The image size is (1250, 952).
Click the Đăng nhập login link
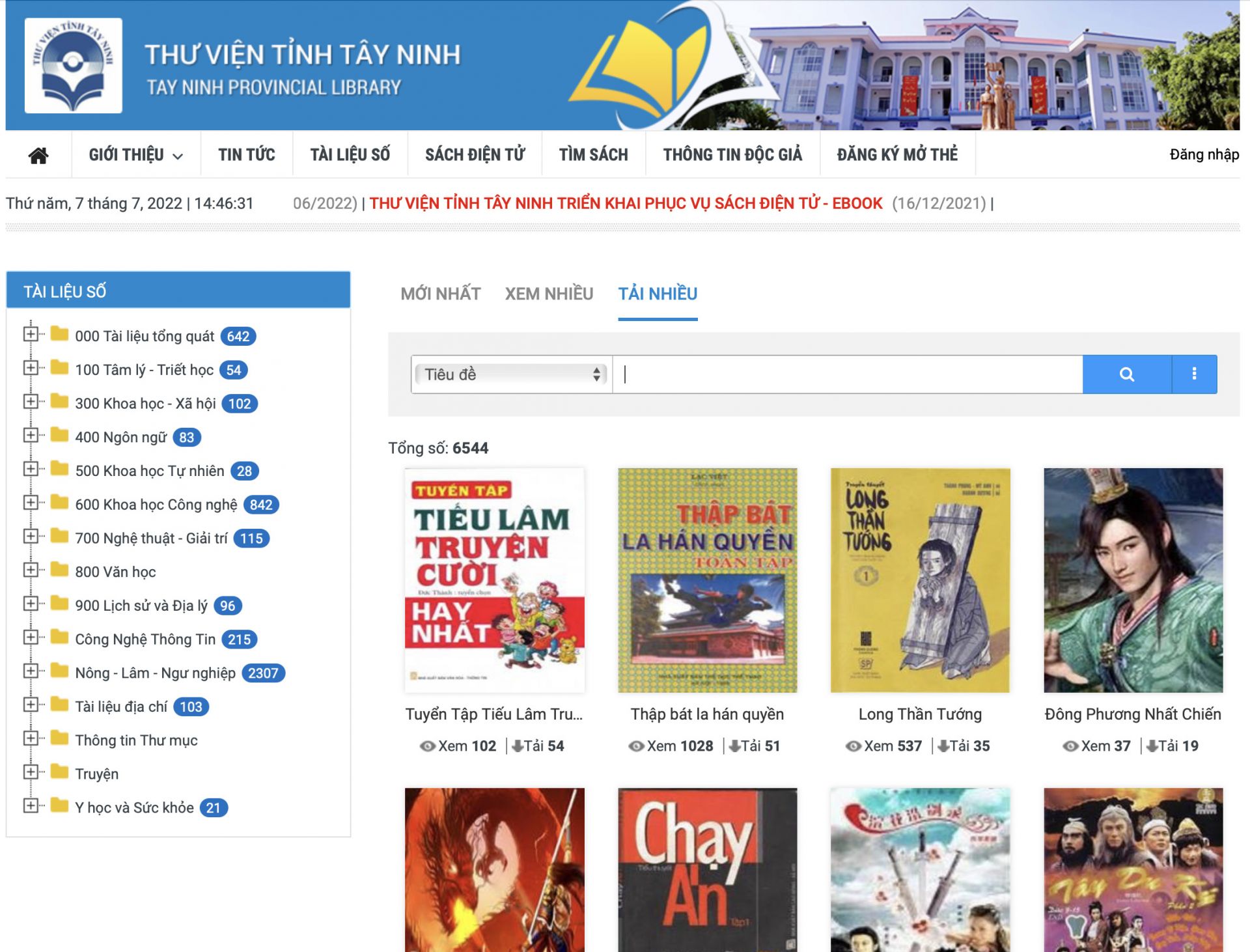(1204, 155)
